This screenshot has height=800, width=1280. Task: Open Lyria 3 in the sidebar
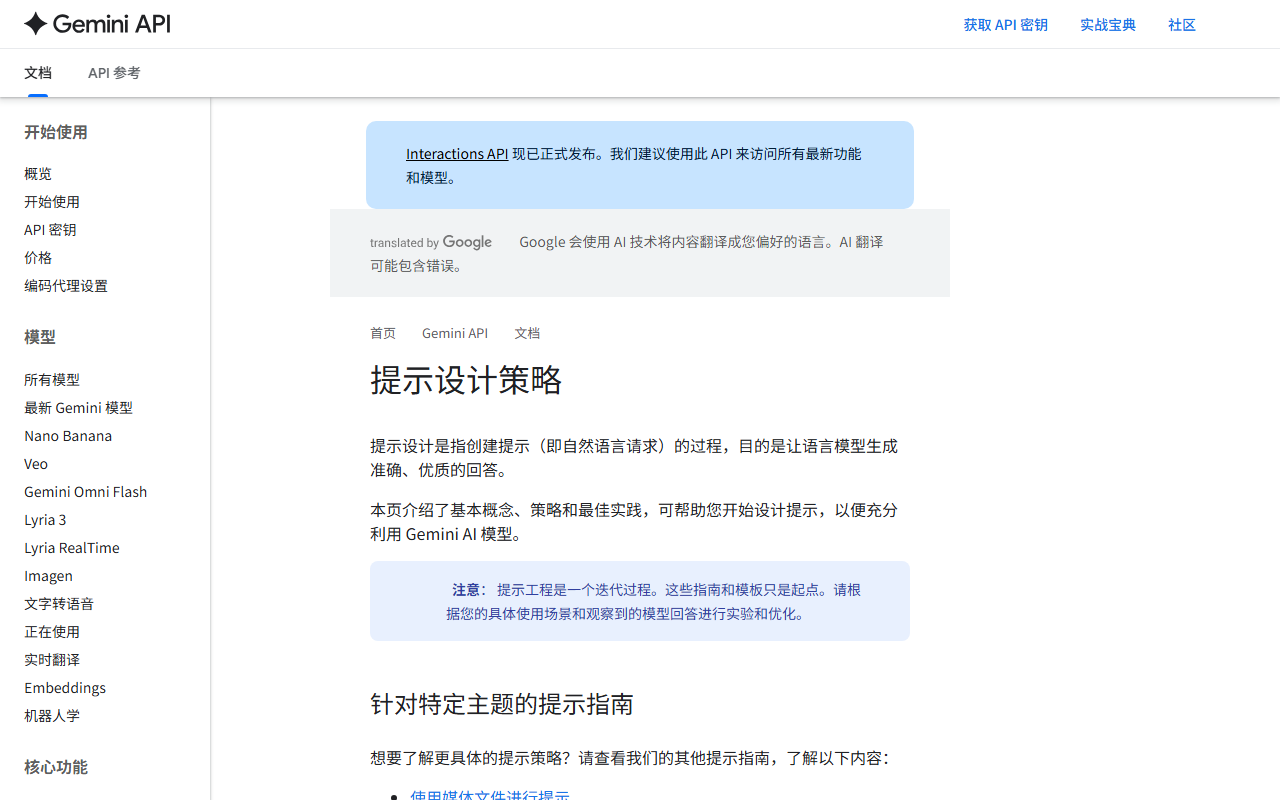pos(45,520)
